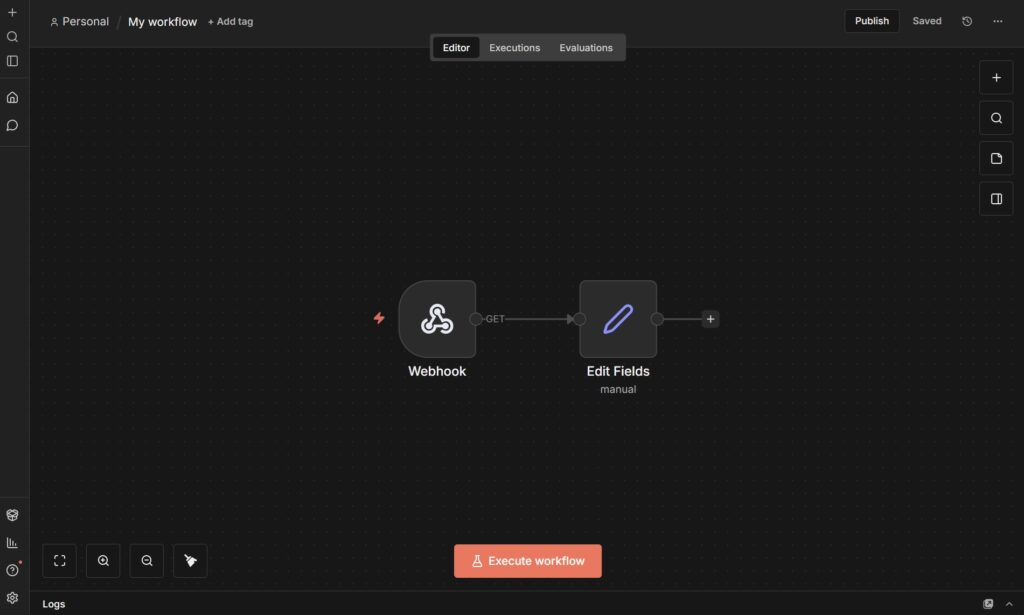
Task: Click the Publish button
Action: tap(871, 21)
